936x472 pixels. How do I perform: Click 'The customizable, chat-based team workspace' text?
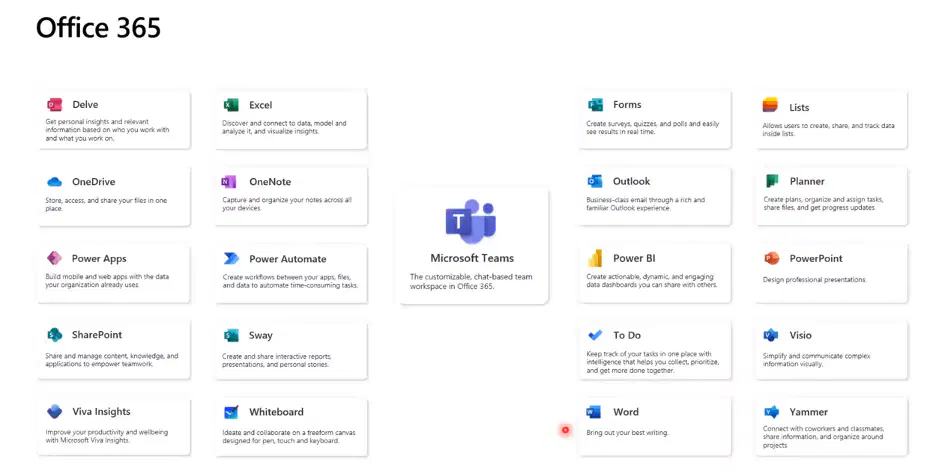471,281
